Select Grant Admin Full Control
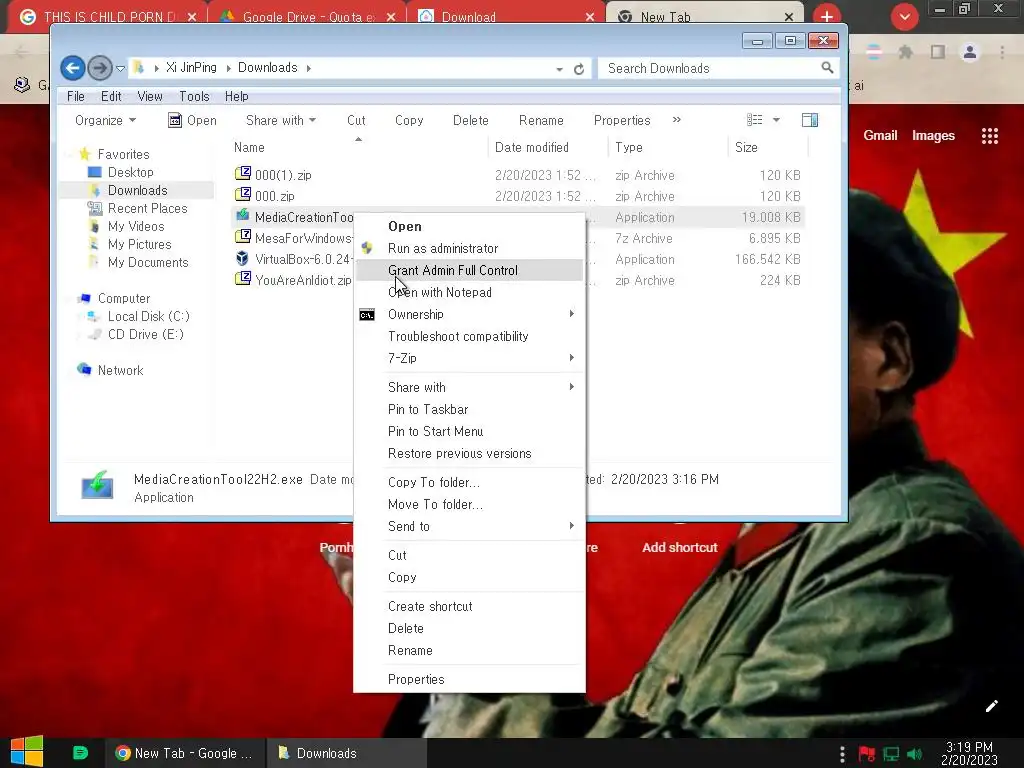The image size is (1024, 768). point(469,270)
